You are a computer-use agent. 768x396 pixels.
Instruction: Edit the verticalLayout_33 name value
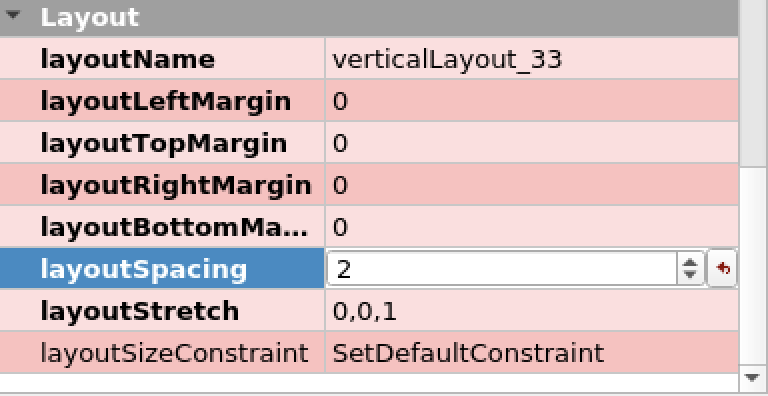point(532,58)
